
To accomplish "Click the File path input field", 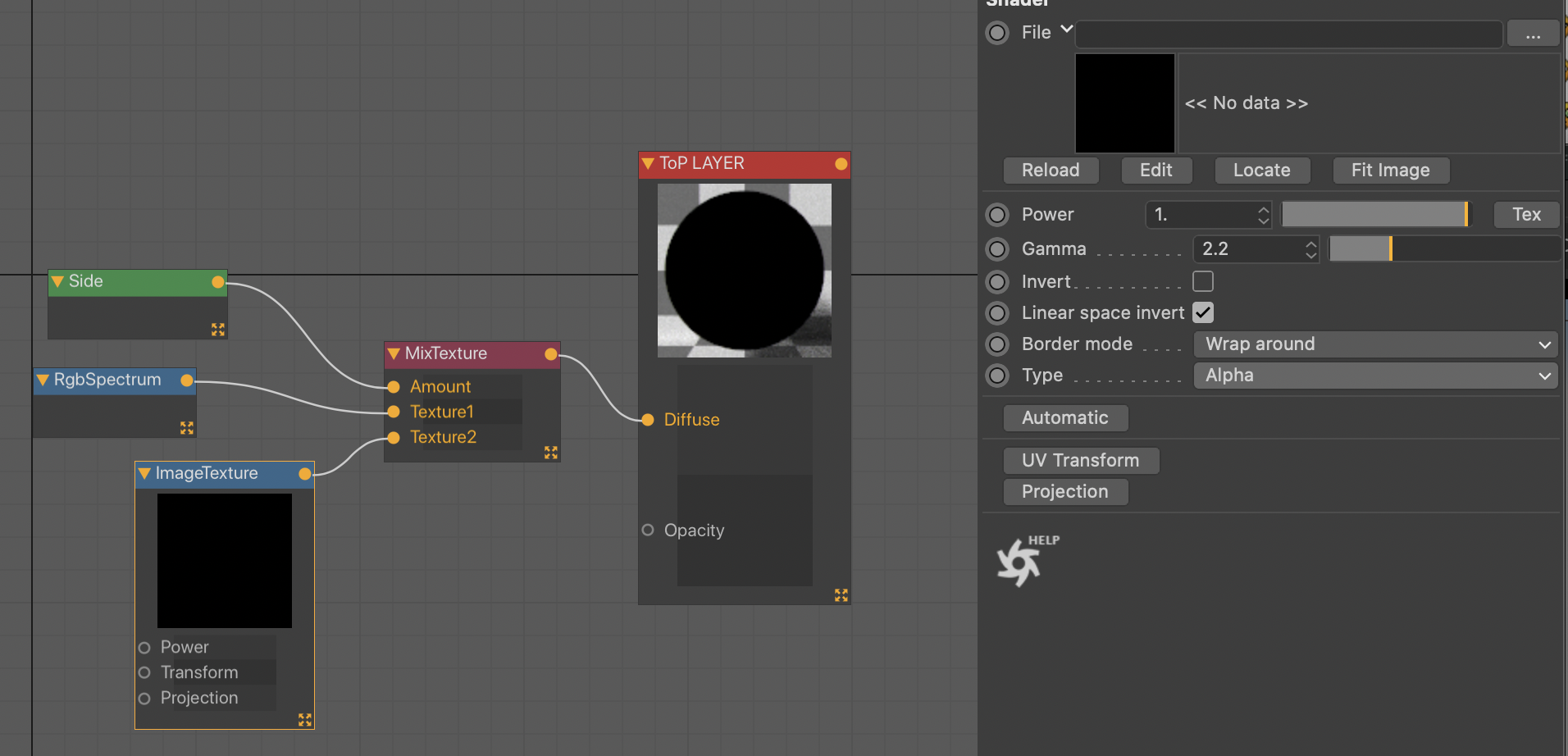I will 1288,34.
